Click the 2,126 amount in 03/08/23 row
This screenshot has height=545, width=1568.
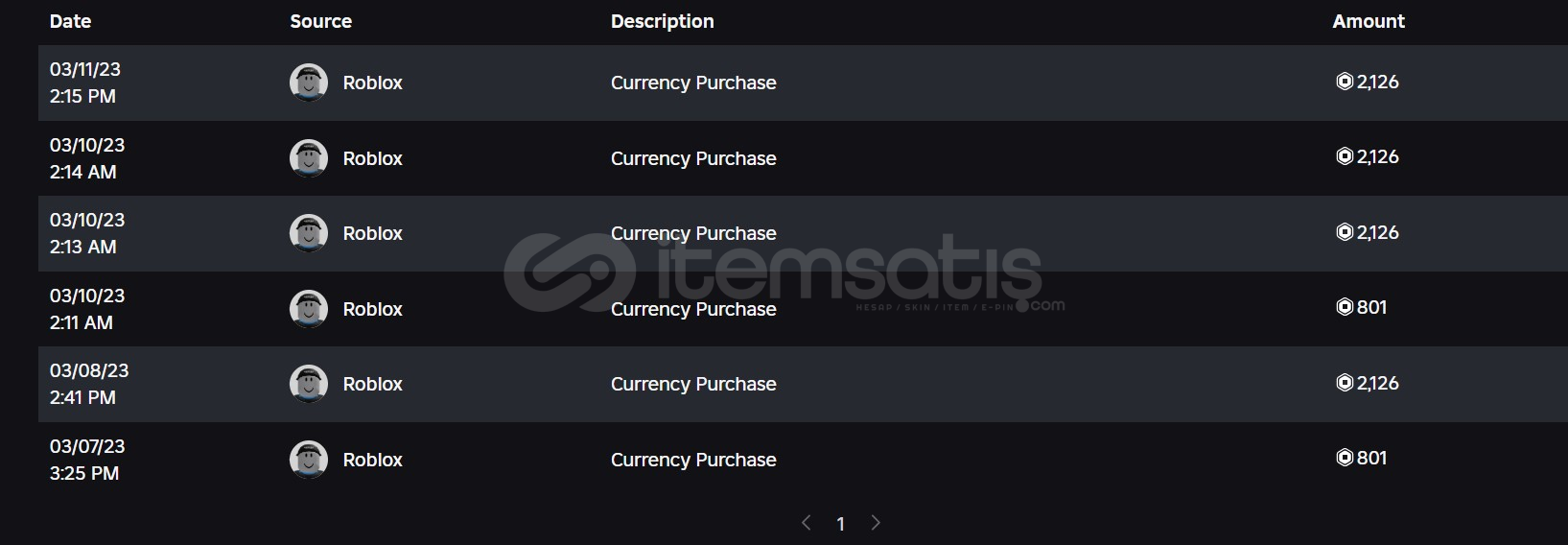pos(1378,383)
